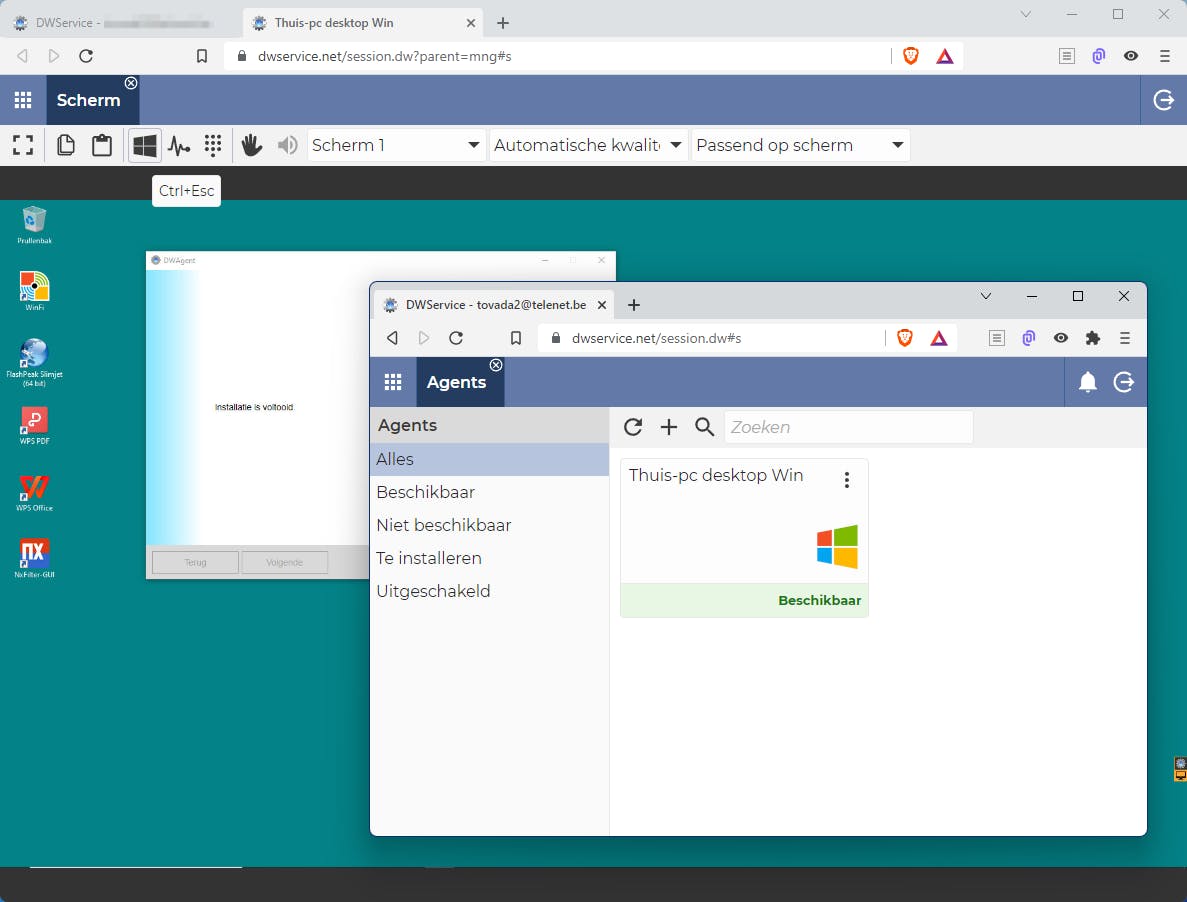Open a new tab in the outer browser
Viewport: 1187px width, 902px height.
tap(503, 23)
